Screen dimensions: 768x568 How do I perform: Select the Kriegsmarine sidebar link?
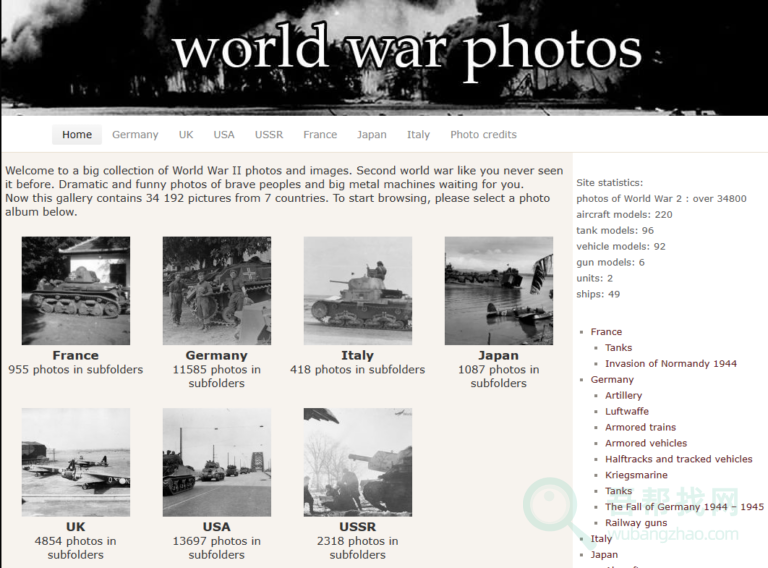636,475
